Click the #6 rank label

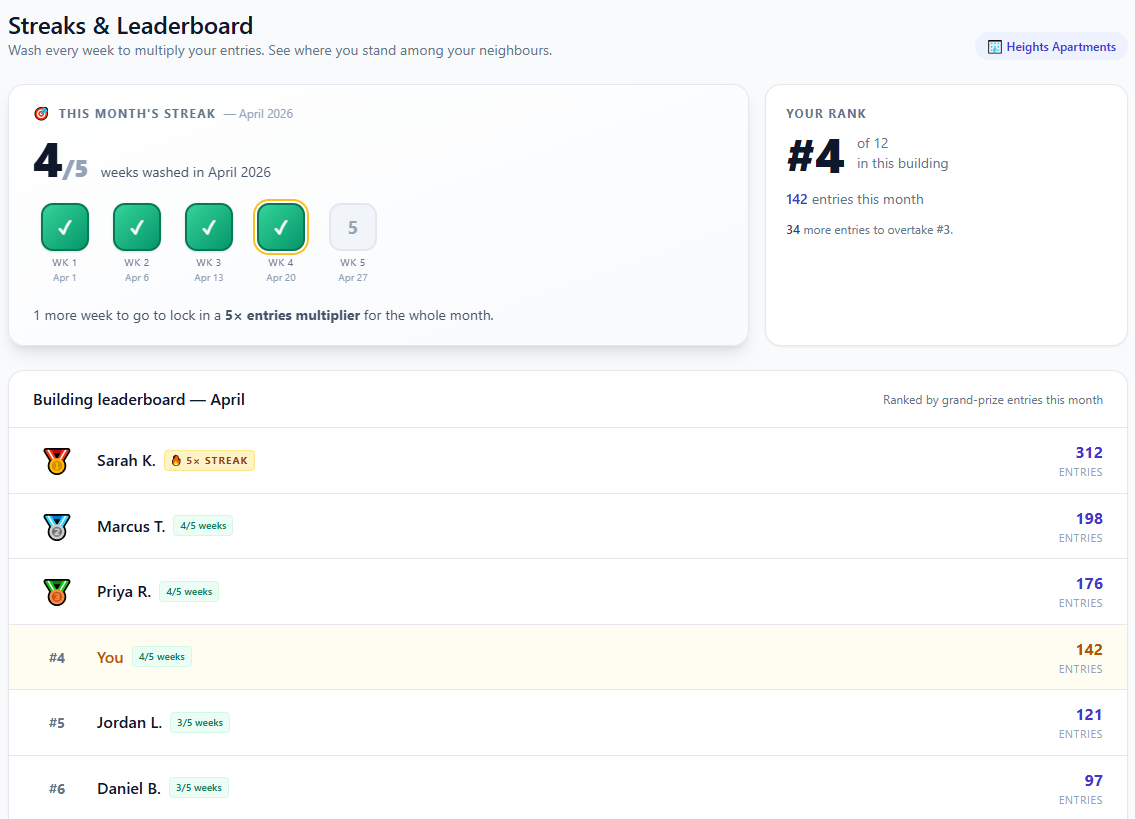(56, 789)
